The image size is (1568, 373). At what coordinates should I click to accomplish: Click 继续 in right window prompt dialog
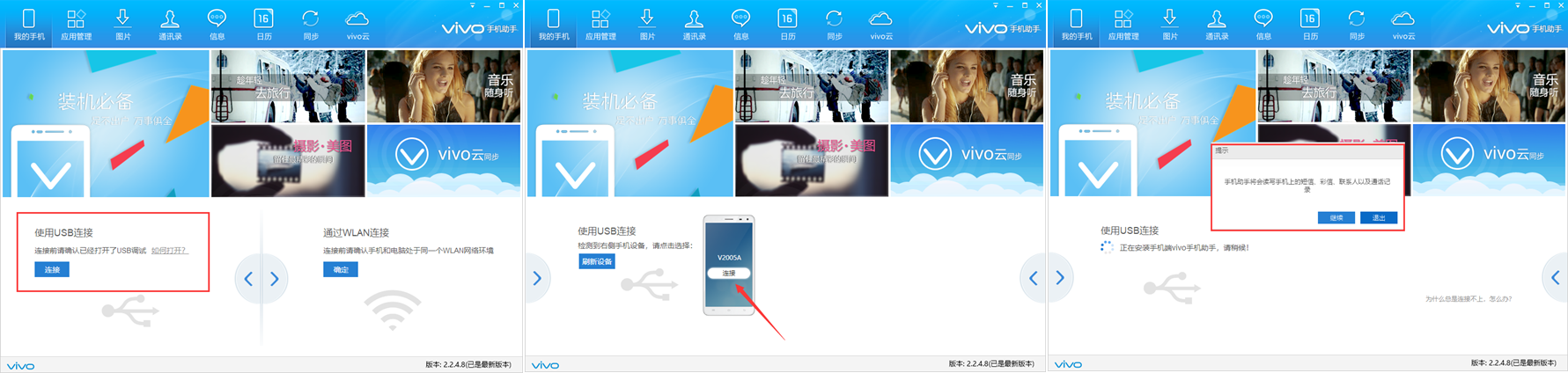click(1336, 218)
